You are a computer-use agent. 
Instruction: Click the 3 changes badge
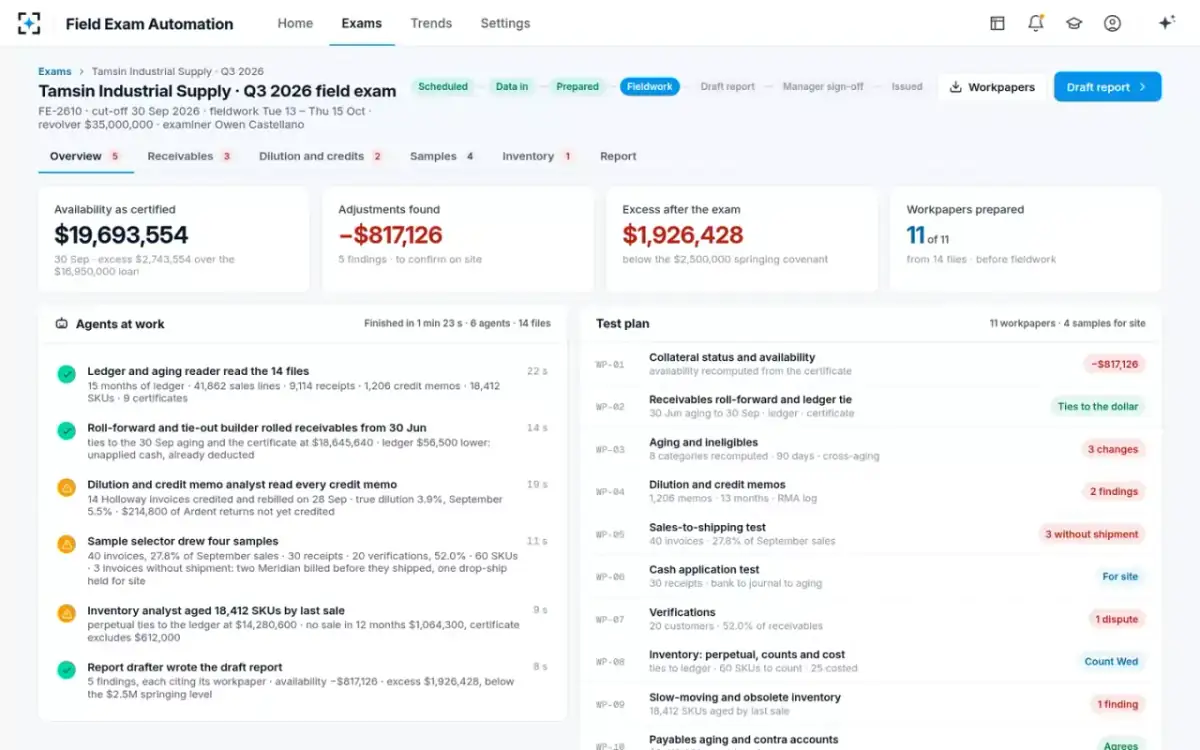click(x=1113, y=449)
